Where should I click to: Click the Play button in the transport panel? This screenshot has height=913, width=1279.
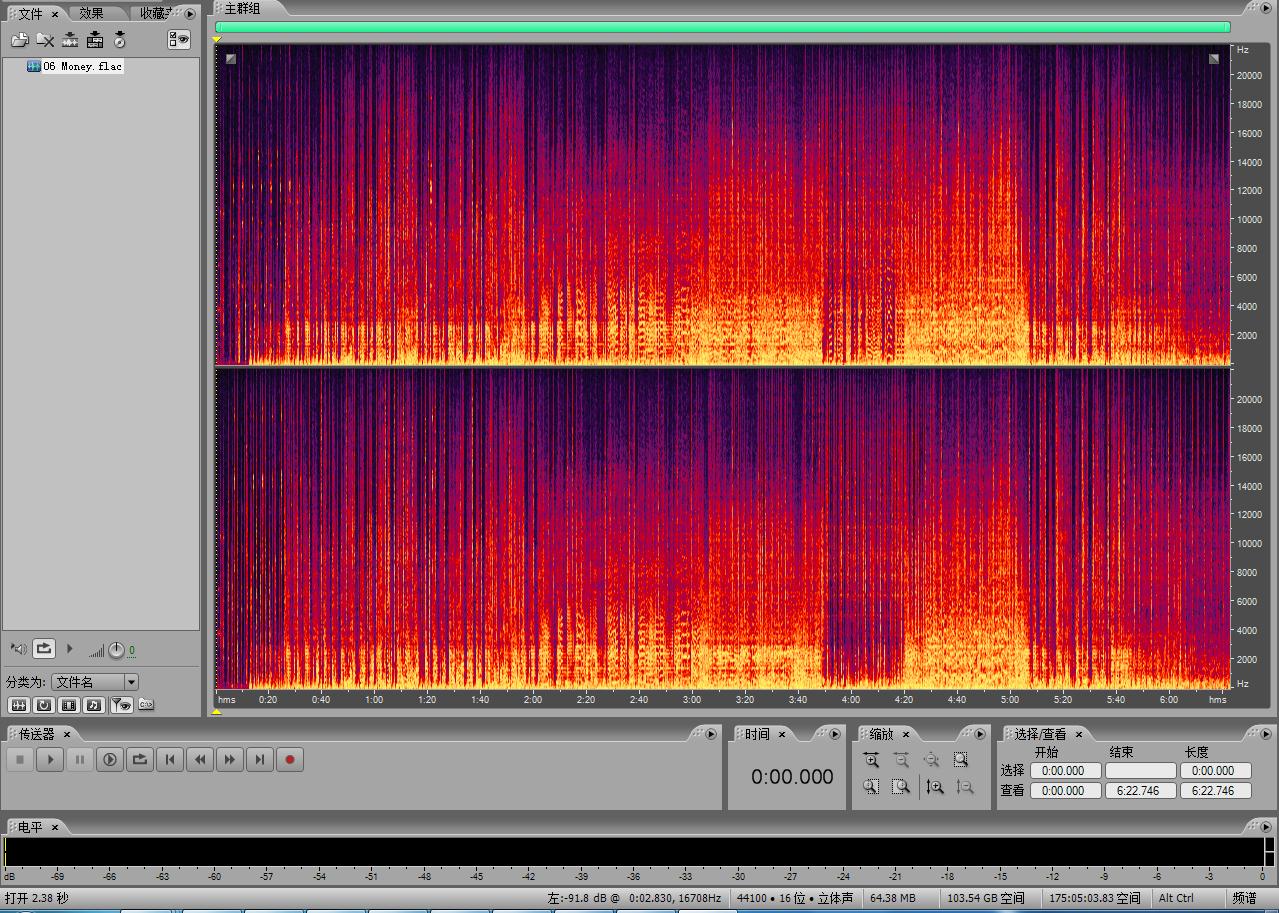point(50,760)
